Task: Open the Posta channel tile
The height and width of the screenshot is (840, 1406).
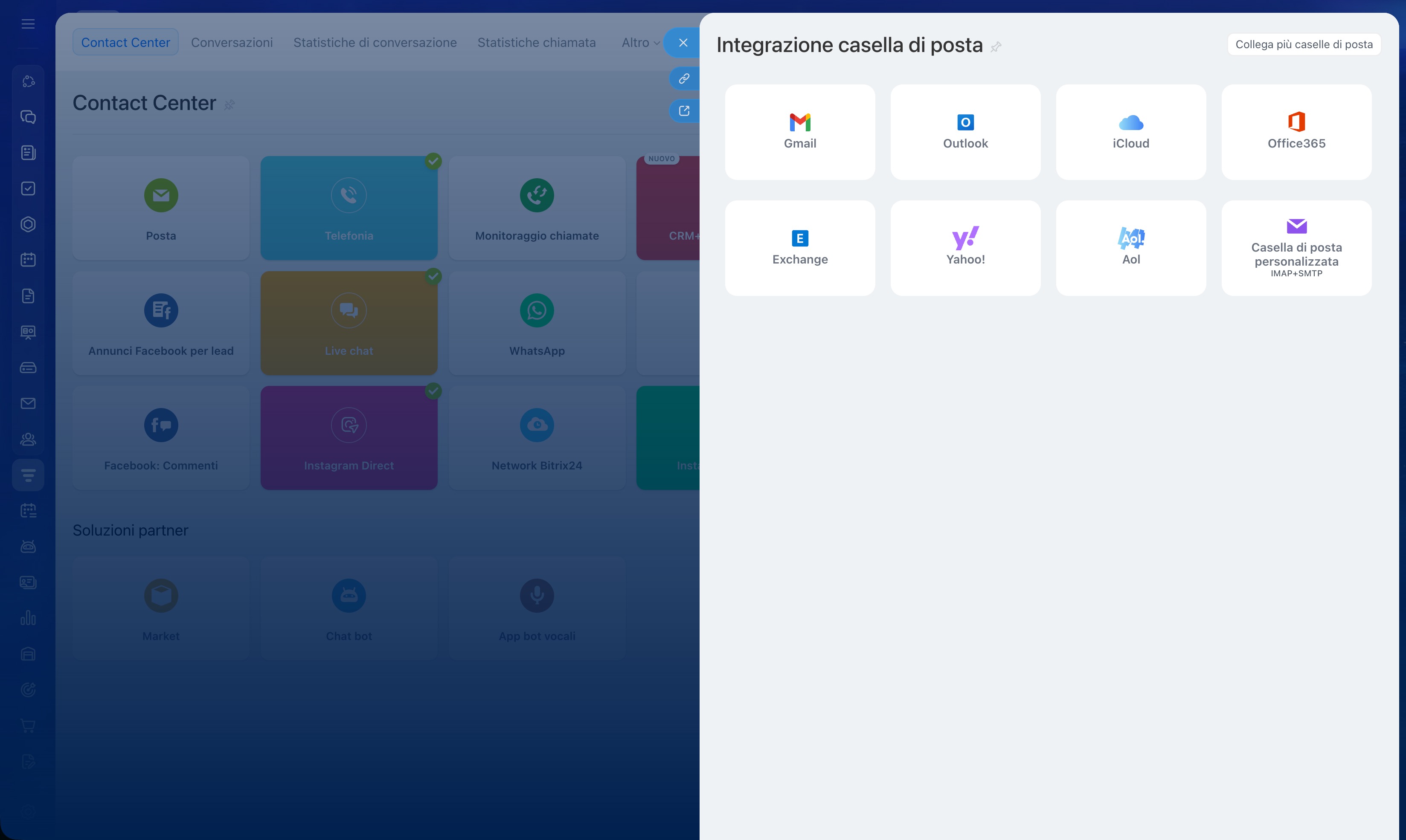Action: (161, 208)
